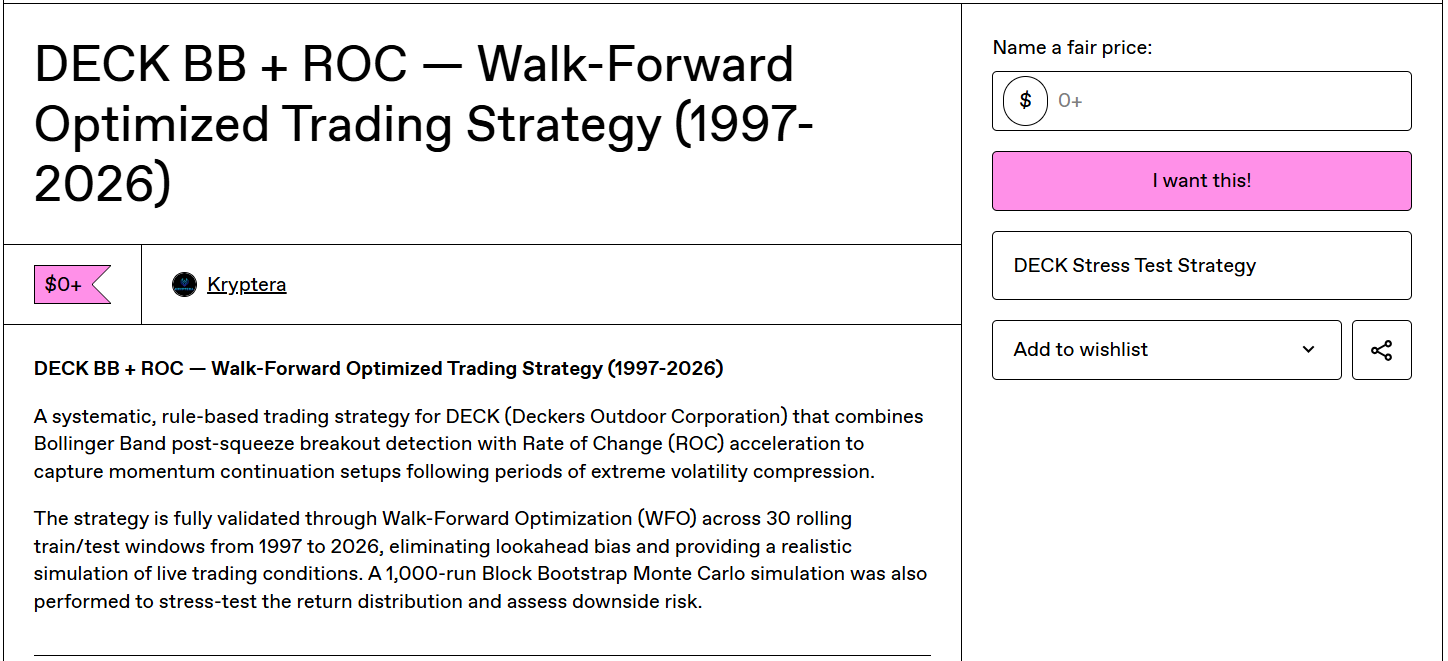Viewport: 1448px width, 661px height.
Task: Click the pink $0+ price tag
Action: pos(72,285)
